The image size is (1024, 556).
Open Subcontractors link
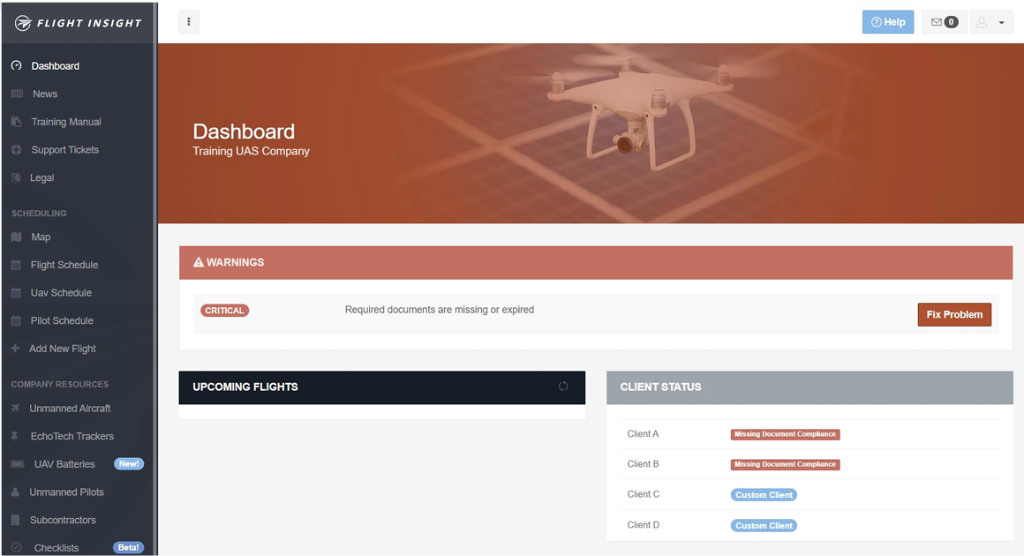tap(63, 520)
